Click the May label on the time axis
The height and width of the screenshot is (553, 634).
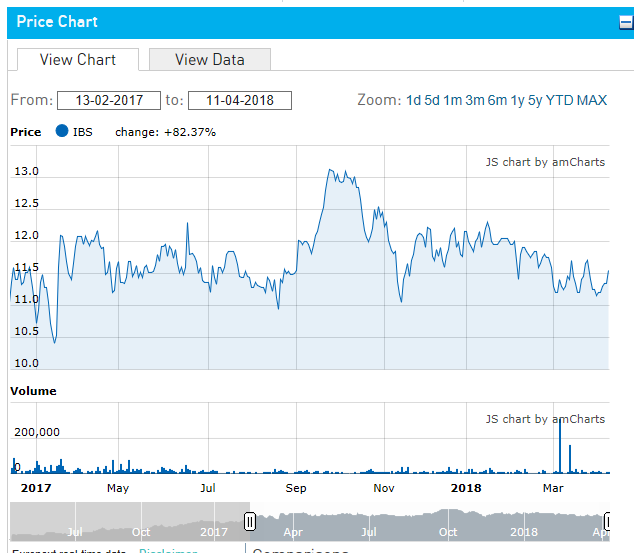[118, 489]
